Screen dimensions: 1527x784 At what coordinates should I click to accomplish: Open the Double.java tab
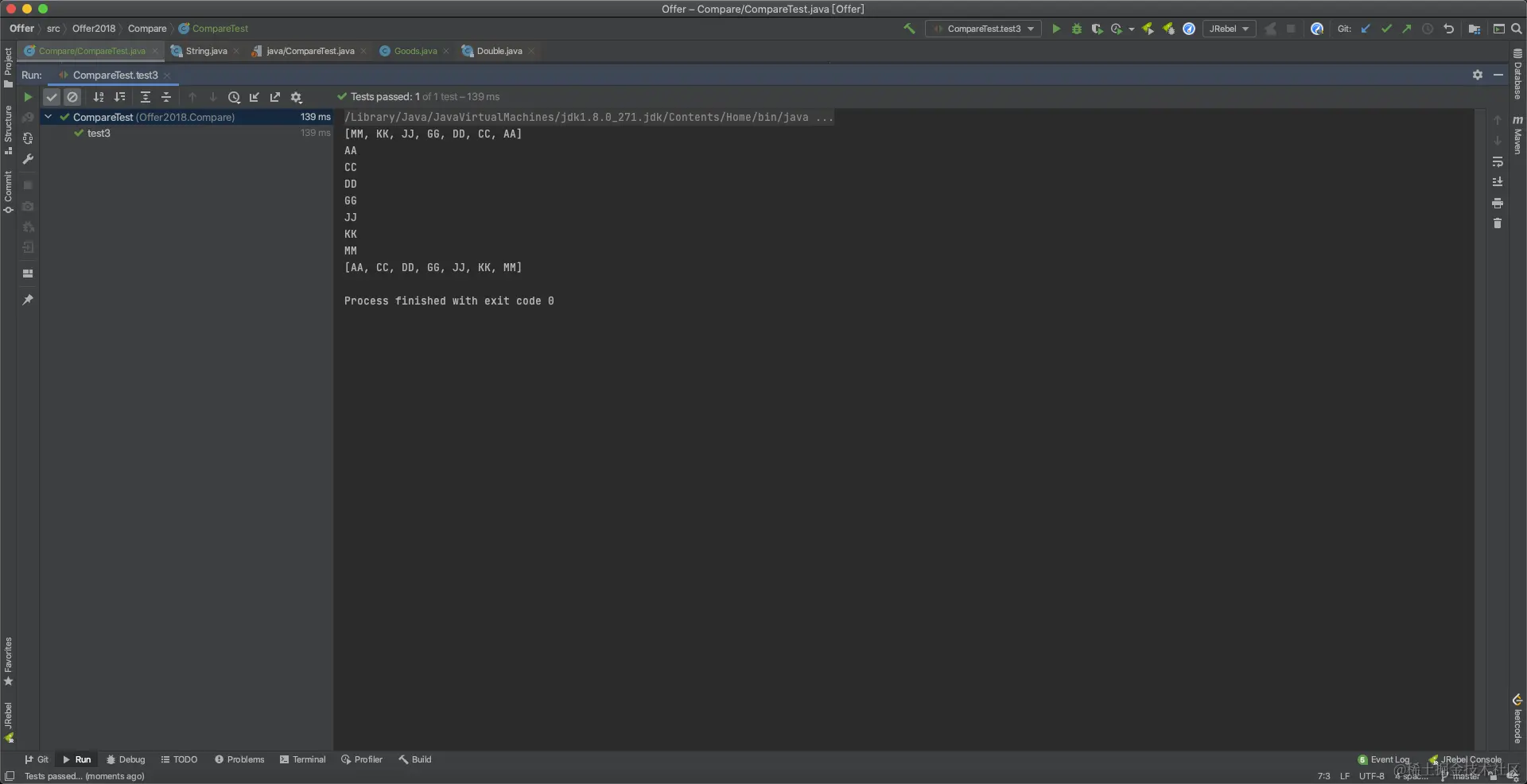pos(499,51)
